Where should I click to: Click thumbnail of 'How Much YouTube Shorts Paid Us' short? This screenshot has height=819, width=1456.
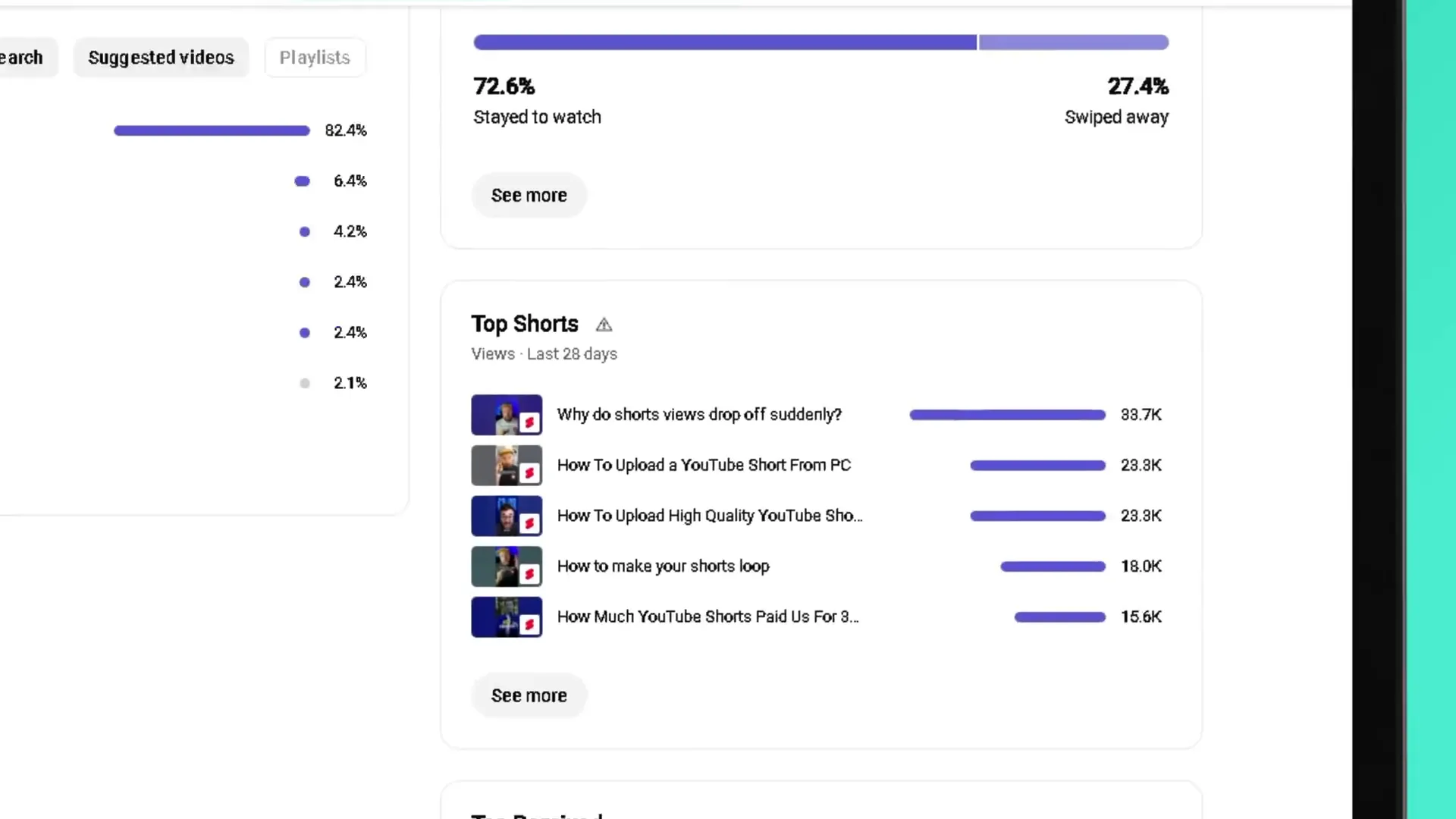pyautogui.click(x=507, y=617)
